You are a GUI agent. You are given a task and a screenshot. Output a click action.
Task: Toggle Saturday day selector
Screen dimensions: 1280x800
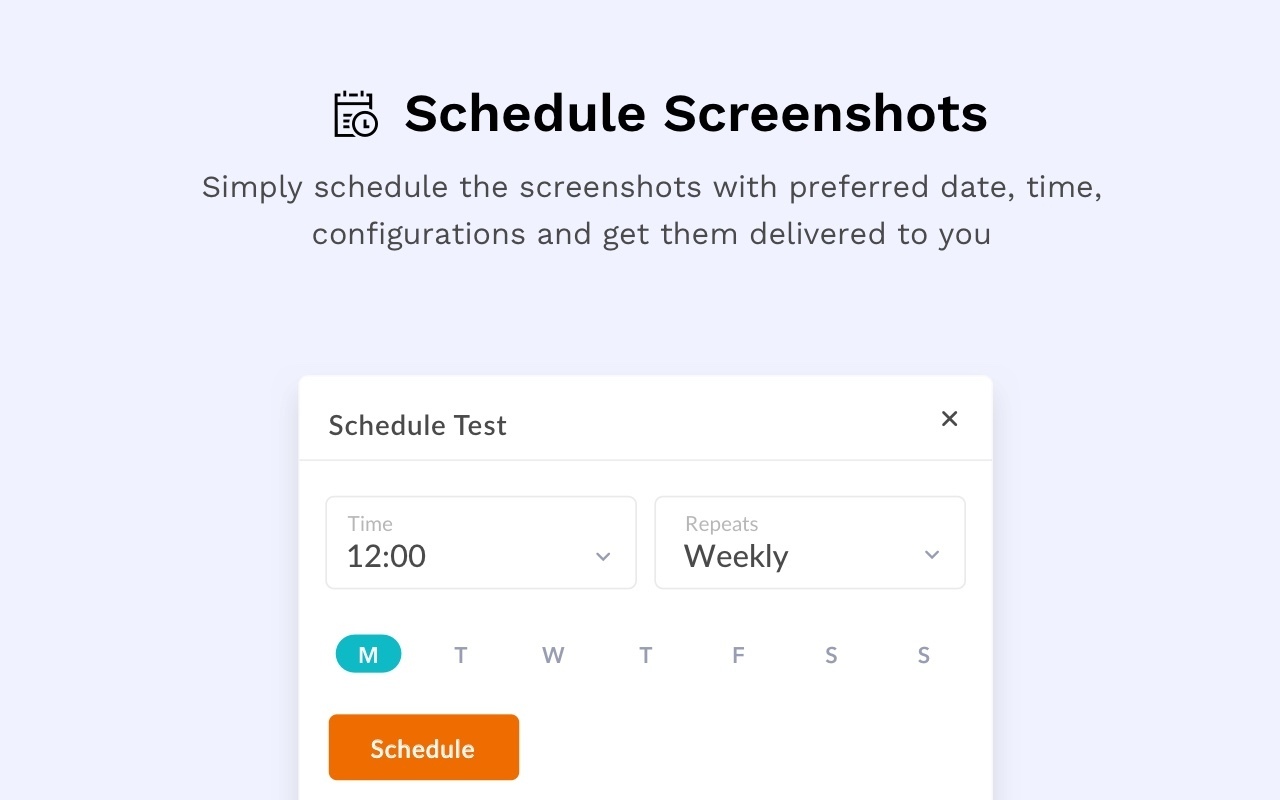831,655
